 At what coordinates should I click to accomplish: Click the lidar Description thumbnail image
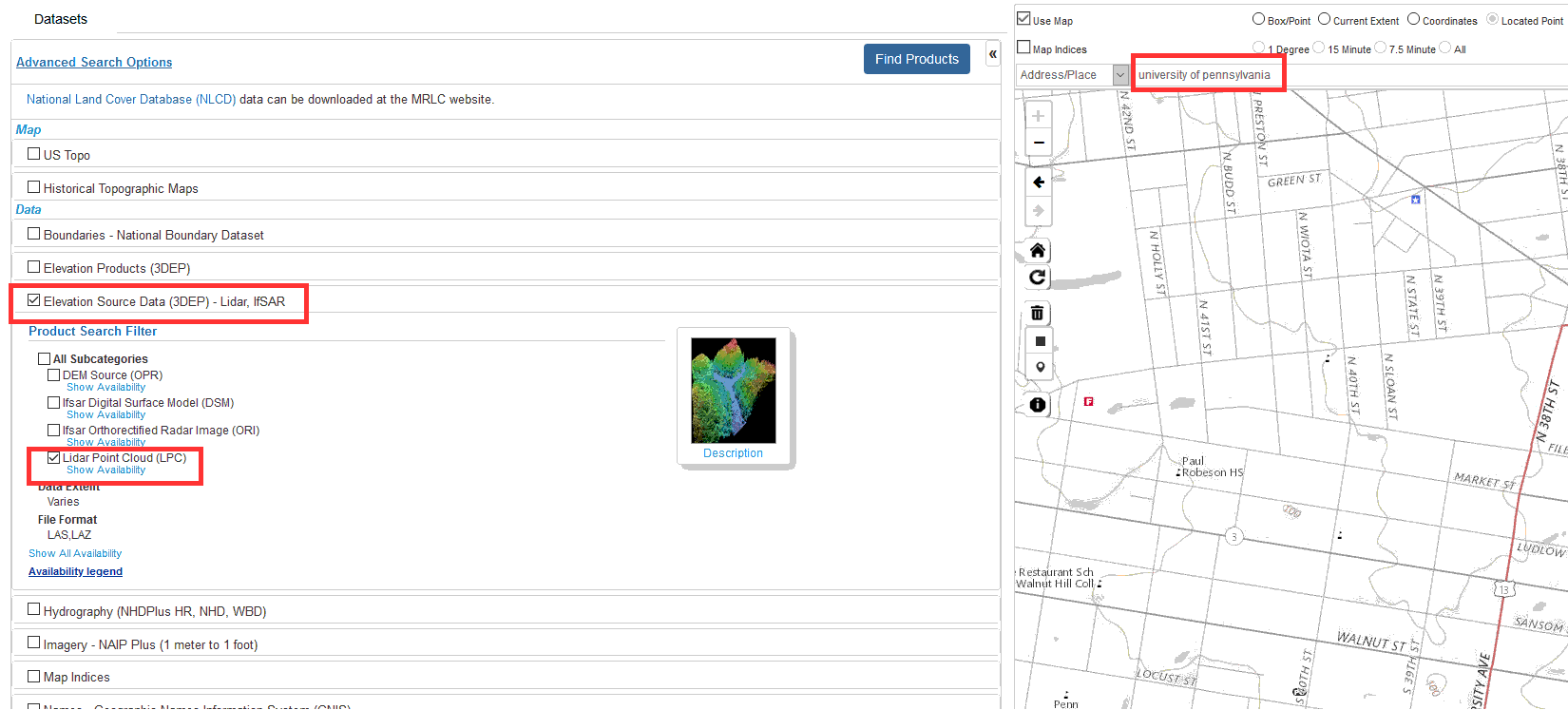(x=733, y=391)
